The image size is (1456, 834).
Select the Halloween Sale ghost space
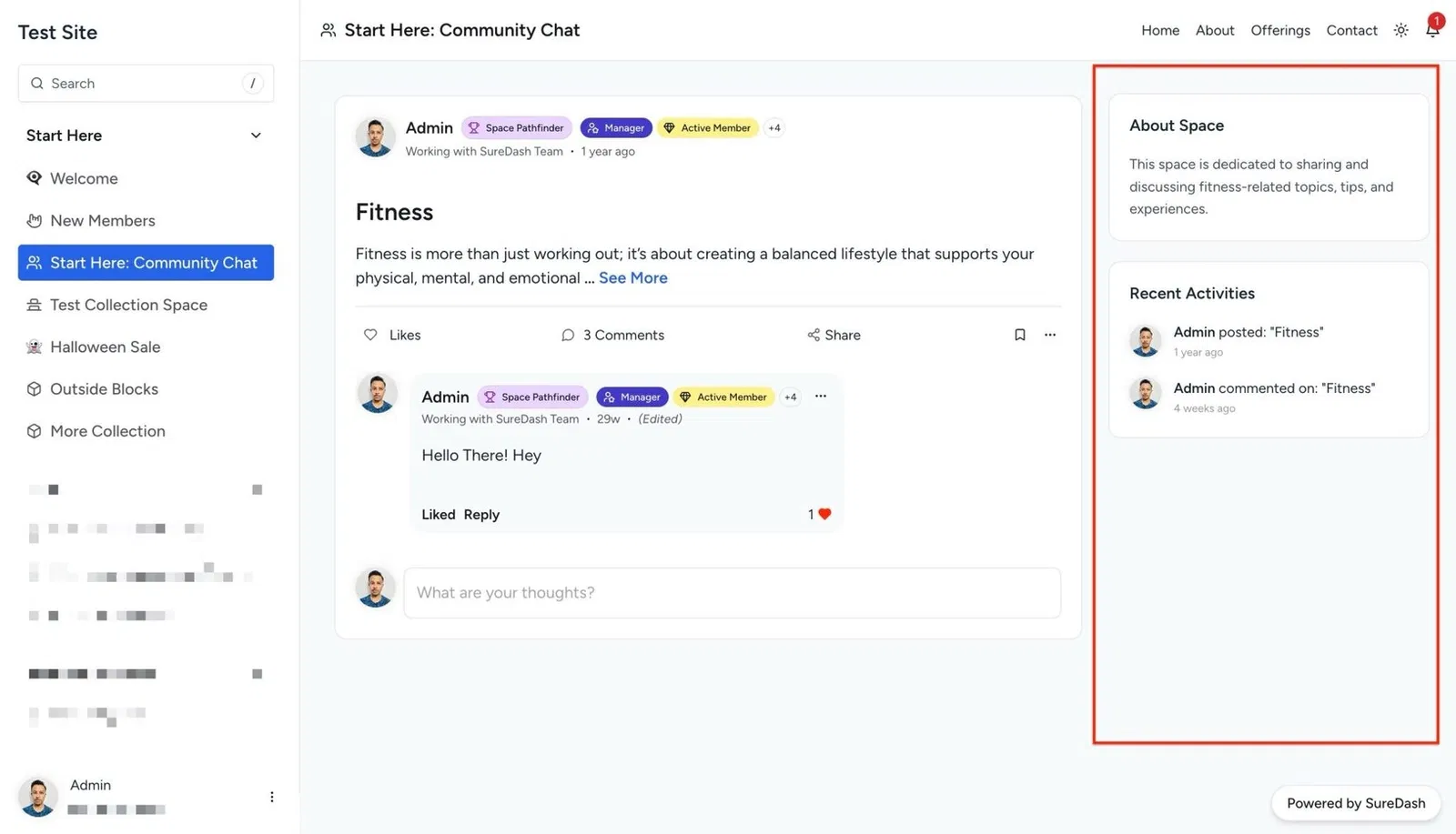pos(105,347)
